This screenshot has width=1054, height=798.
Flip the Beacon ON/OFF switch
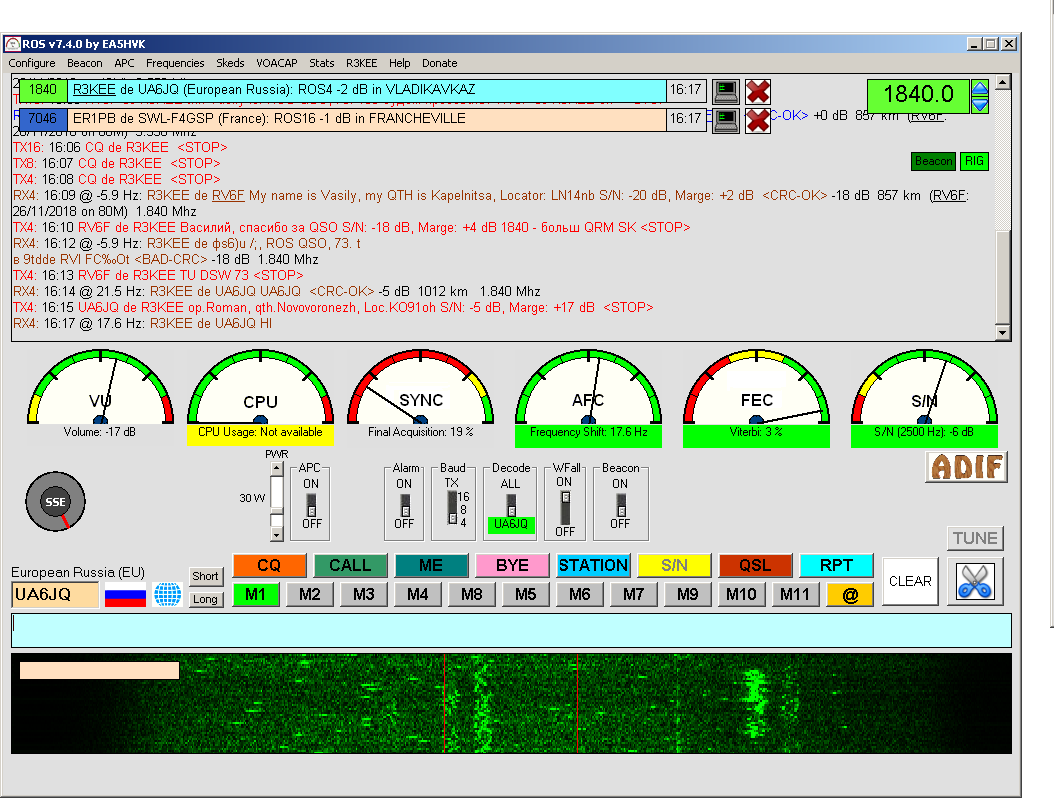point(620,507)
